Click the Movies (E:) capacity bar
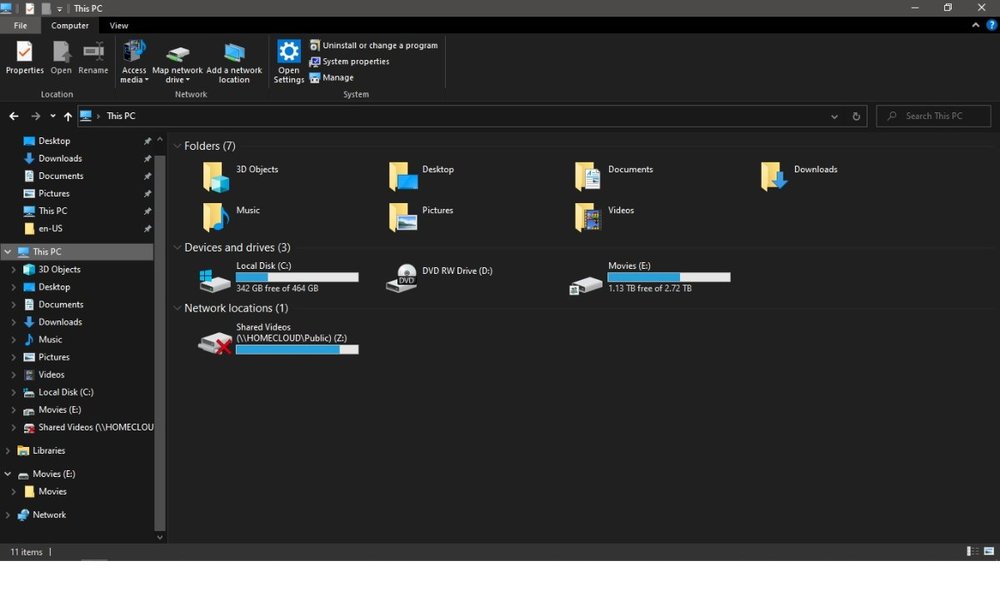Screen dimensions: 1000x596 coord(668,277)
